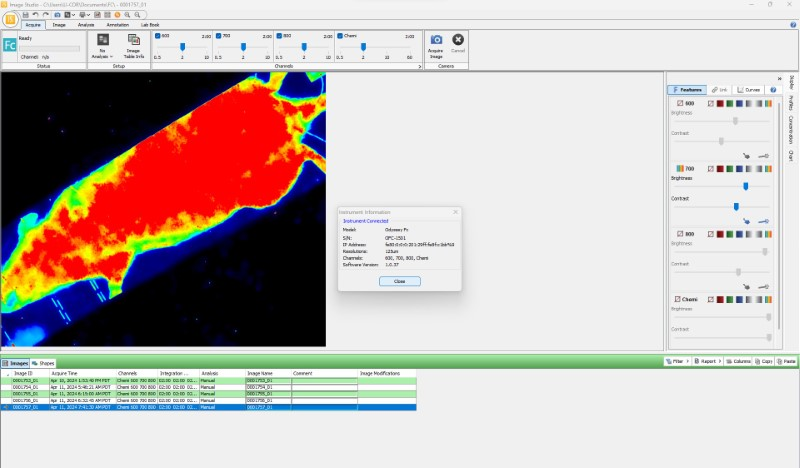The height and width of the screenshot is (468, 800).
Task: Open the Annotation ribbon tab
Action: [x=117, y=24]
